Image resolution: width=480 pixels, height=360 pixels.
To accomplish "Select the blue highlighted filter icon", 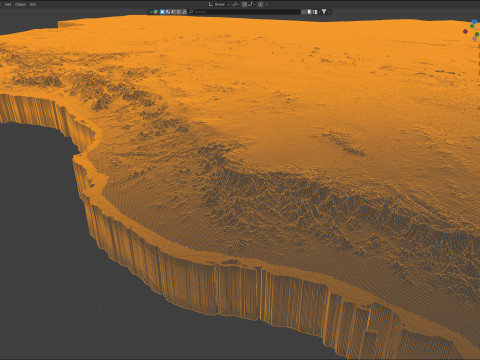I will [x=162, y=12].
